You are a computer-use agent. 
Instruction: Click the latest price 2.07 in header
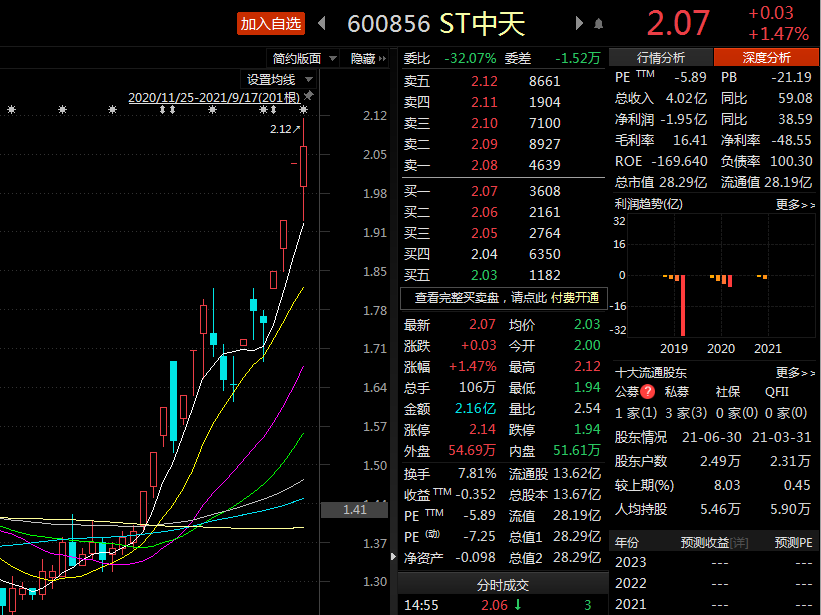[678, 24]
